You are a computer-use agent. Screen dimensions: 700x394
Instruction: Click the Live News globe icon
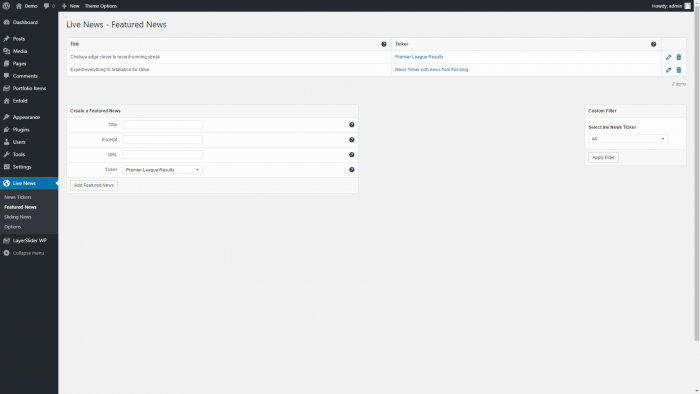point(6,183)
